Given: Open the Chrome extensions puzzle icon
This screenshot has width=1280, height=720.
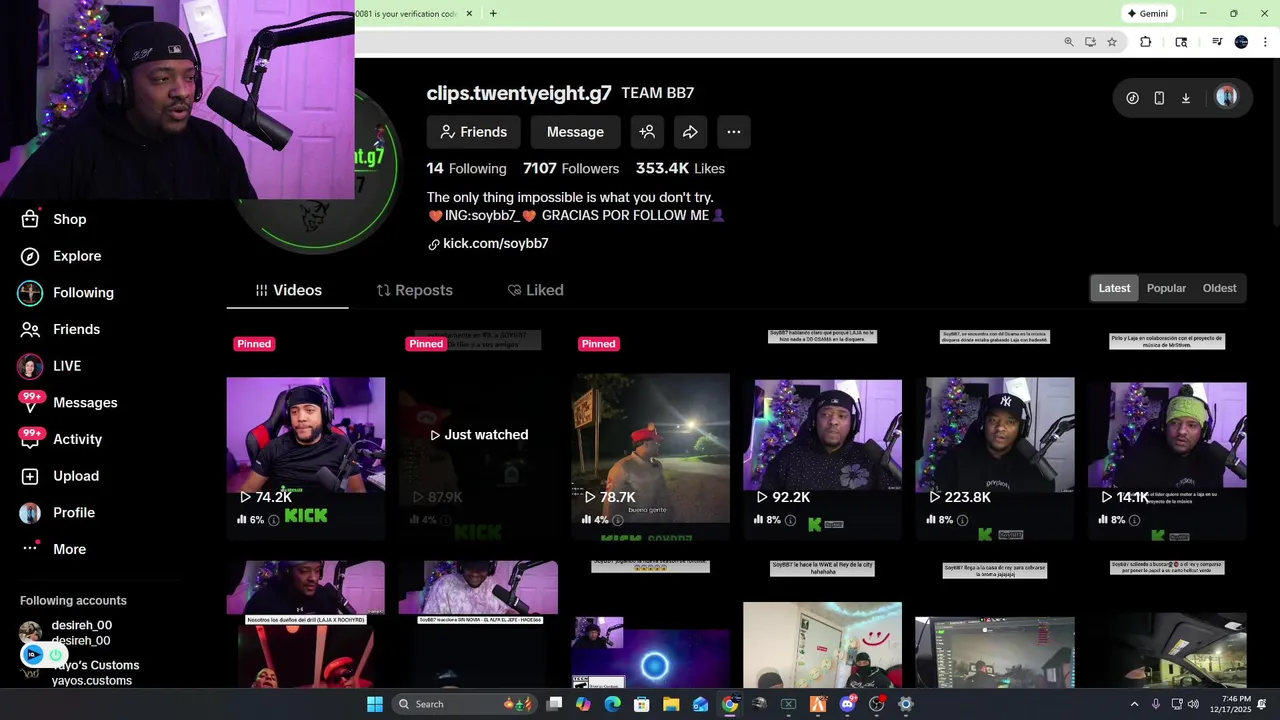Looking at the screenshot, I should point(1146,42).
